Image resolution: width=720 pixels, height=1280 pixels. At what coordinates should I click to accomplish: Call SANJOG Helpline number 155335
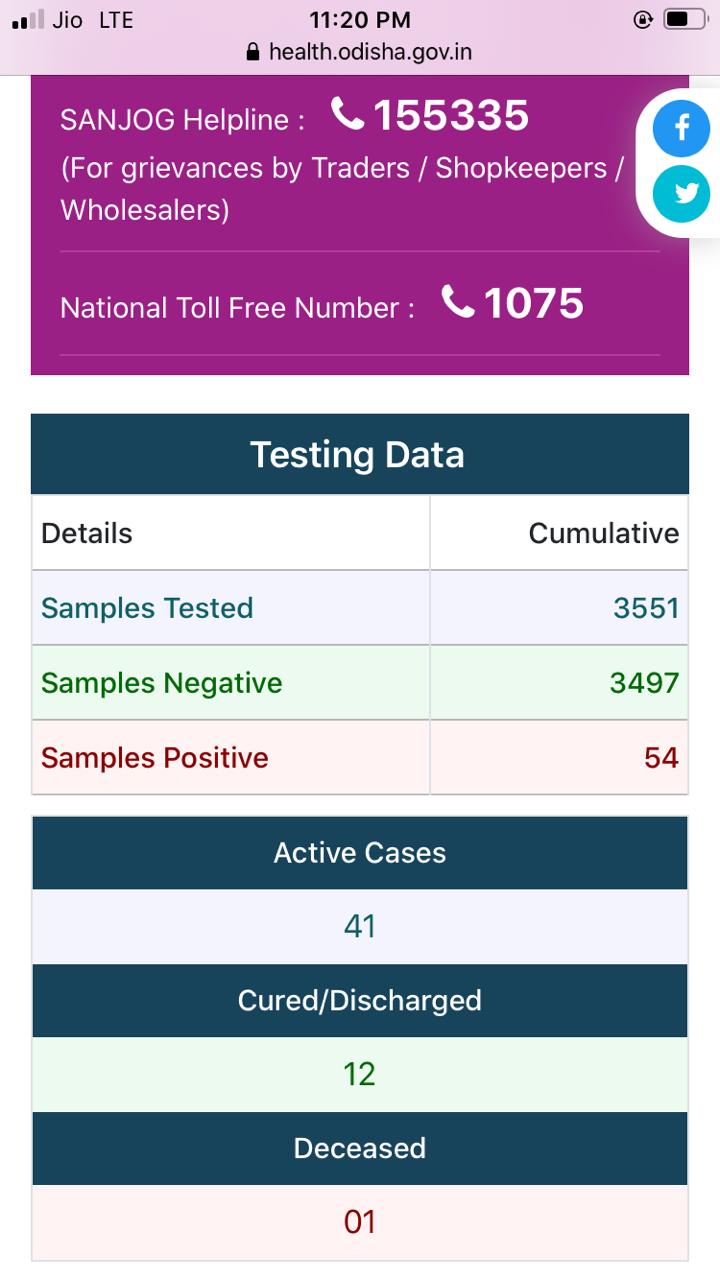coord(451,116)
